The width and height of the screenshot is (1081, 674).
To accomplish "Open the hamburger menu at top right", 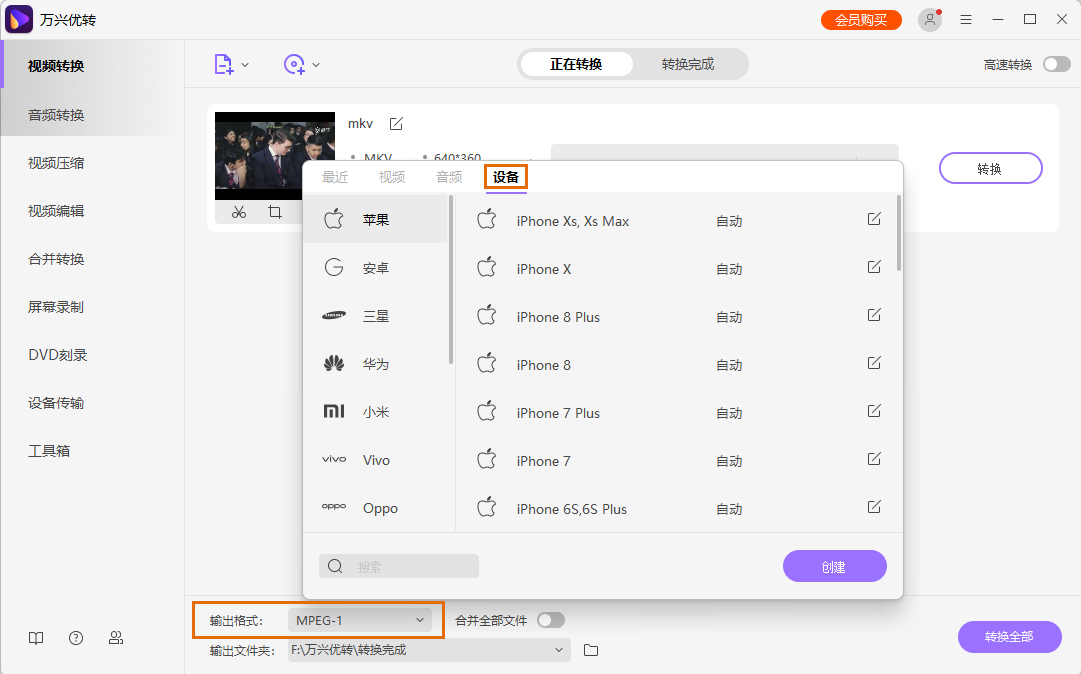I will [x=965, y=19].
